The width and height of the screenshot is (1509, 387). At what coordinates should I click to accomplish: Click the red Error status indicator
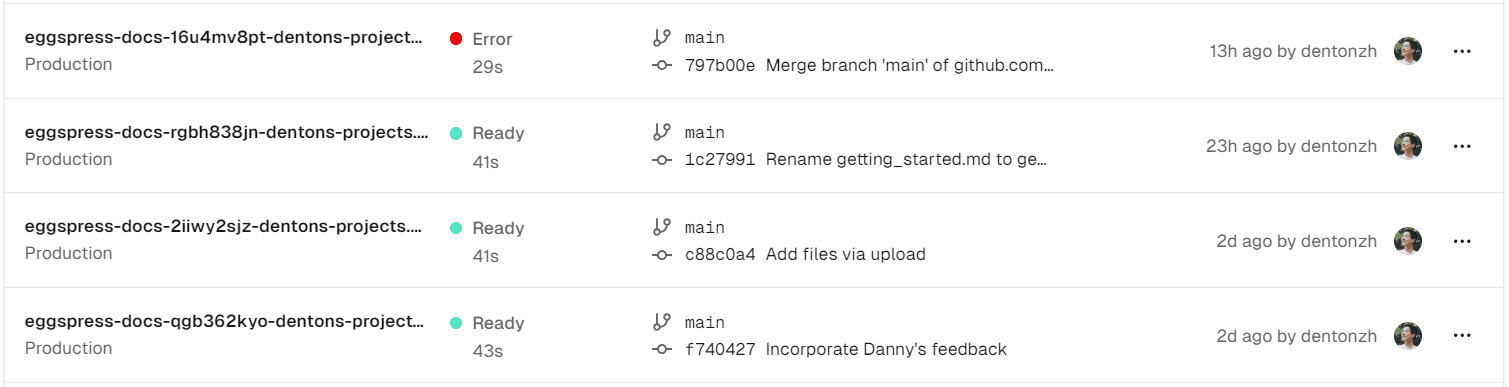click(x=456, y=39)
